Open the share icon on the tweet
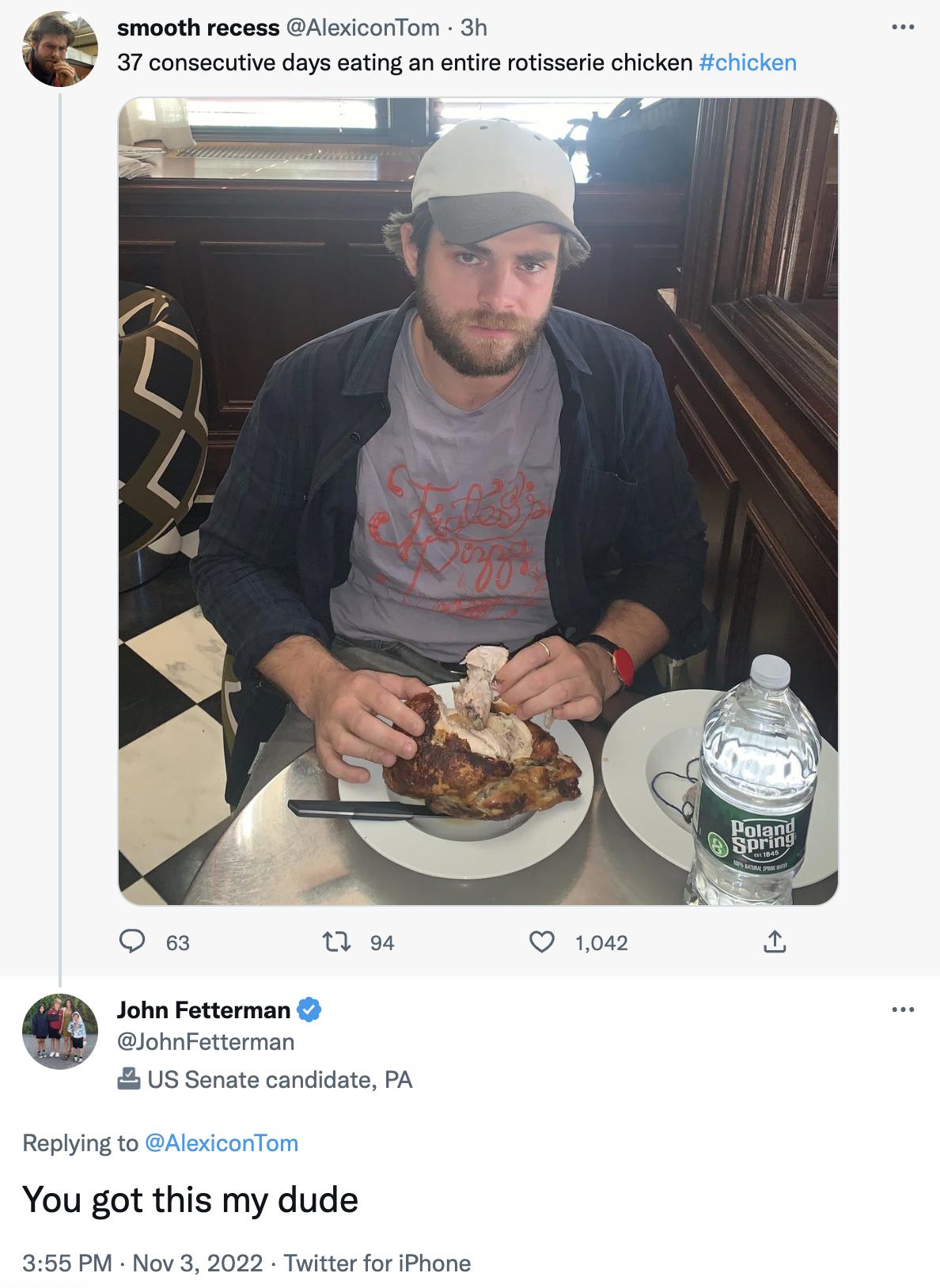Image resolution: width=940 pixels, height=1288 pixels. (x=776, y=942)
